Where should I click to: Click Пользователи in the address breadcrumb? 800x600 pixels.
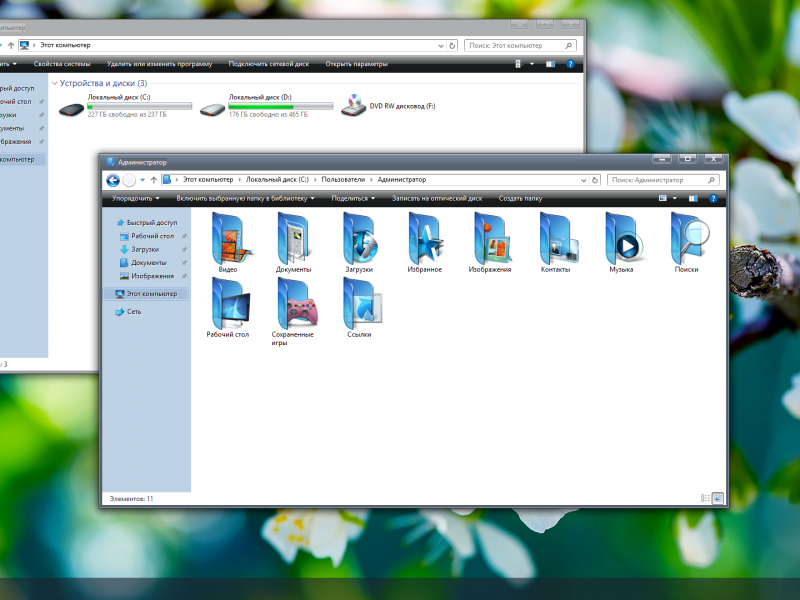click(343, 180)
